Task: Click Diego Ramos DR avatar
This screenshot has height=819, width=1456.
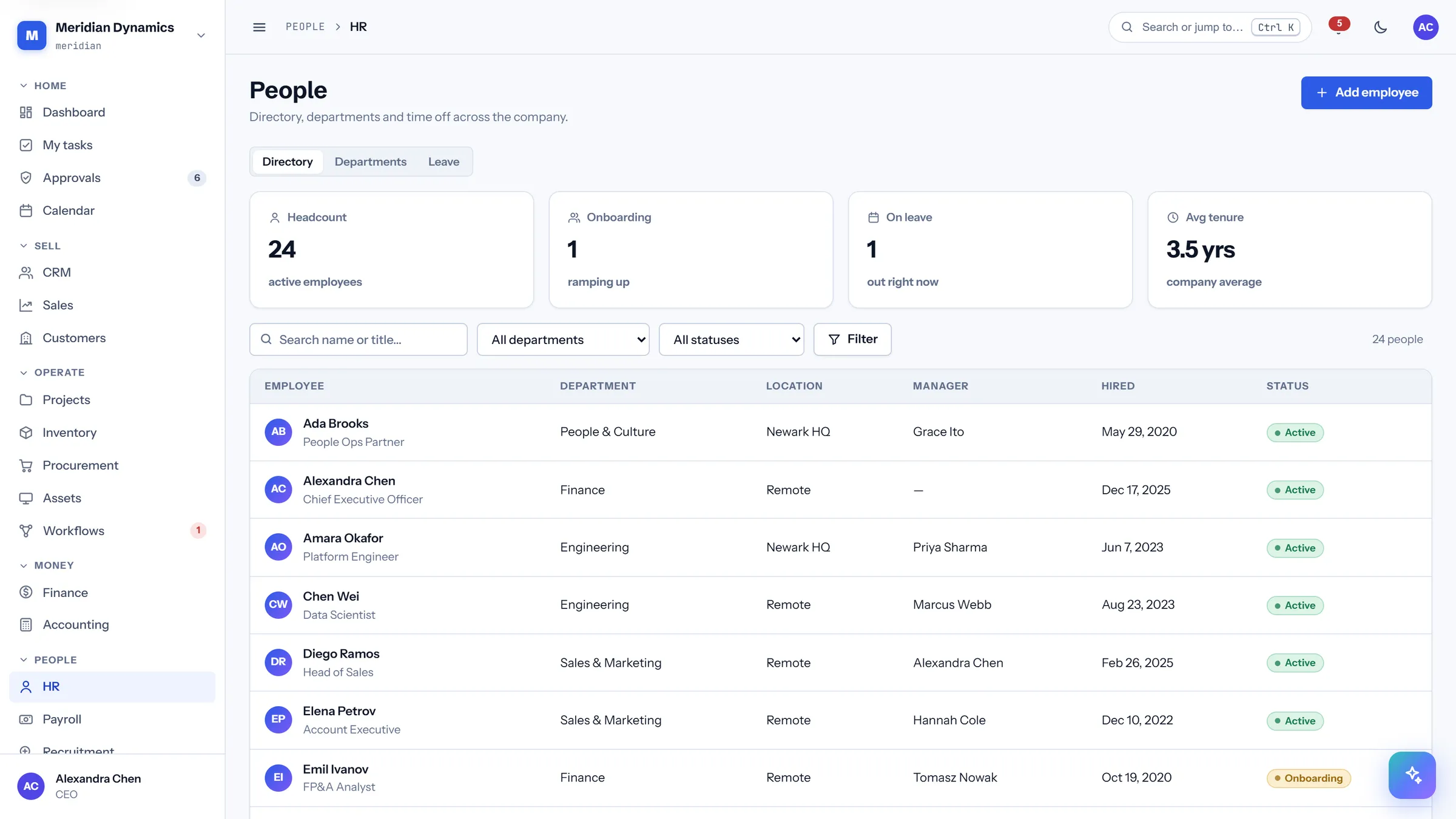Action: click(x=278, y=662)
